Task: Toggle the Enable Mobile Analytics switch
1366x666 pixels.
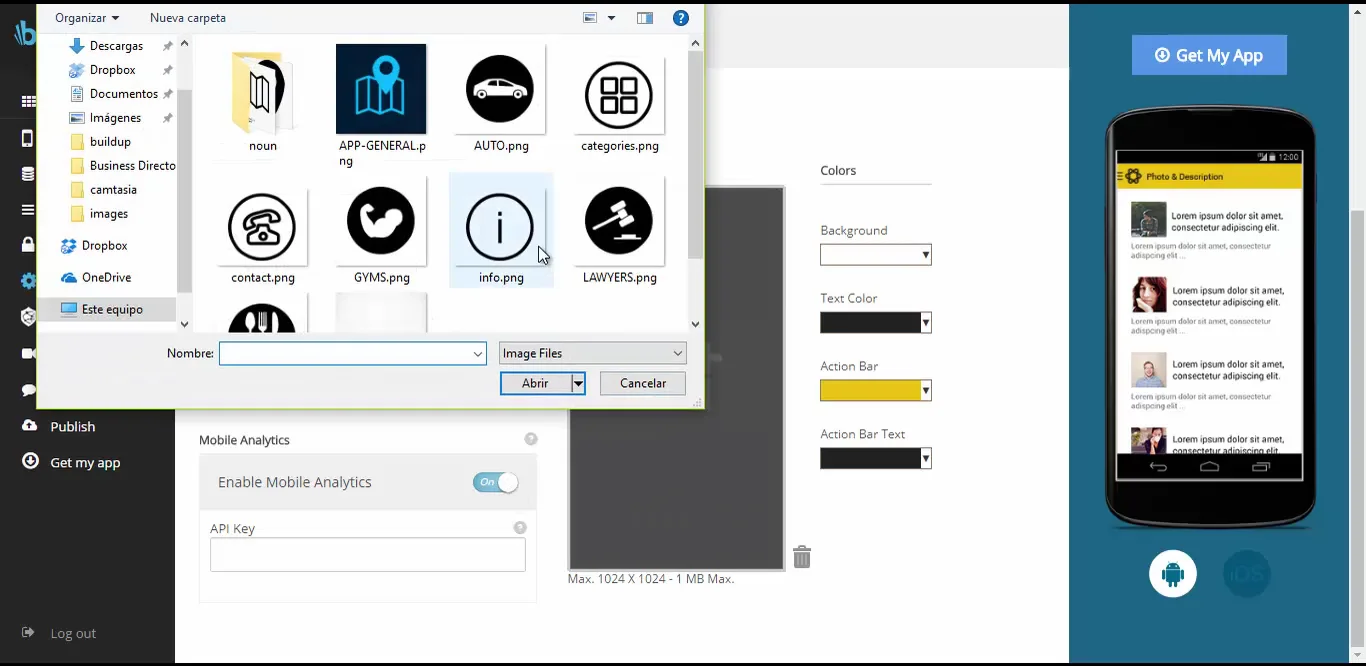Action: coord(496,482)
